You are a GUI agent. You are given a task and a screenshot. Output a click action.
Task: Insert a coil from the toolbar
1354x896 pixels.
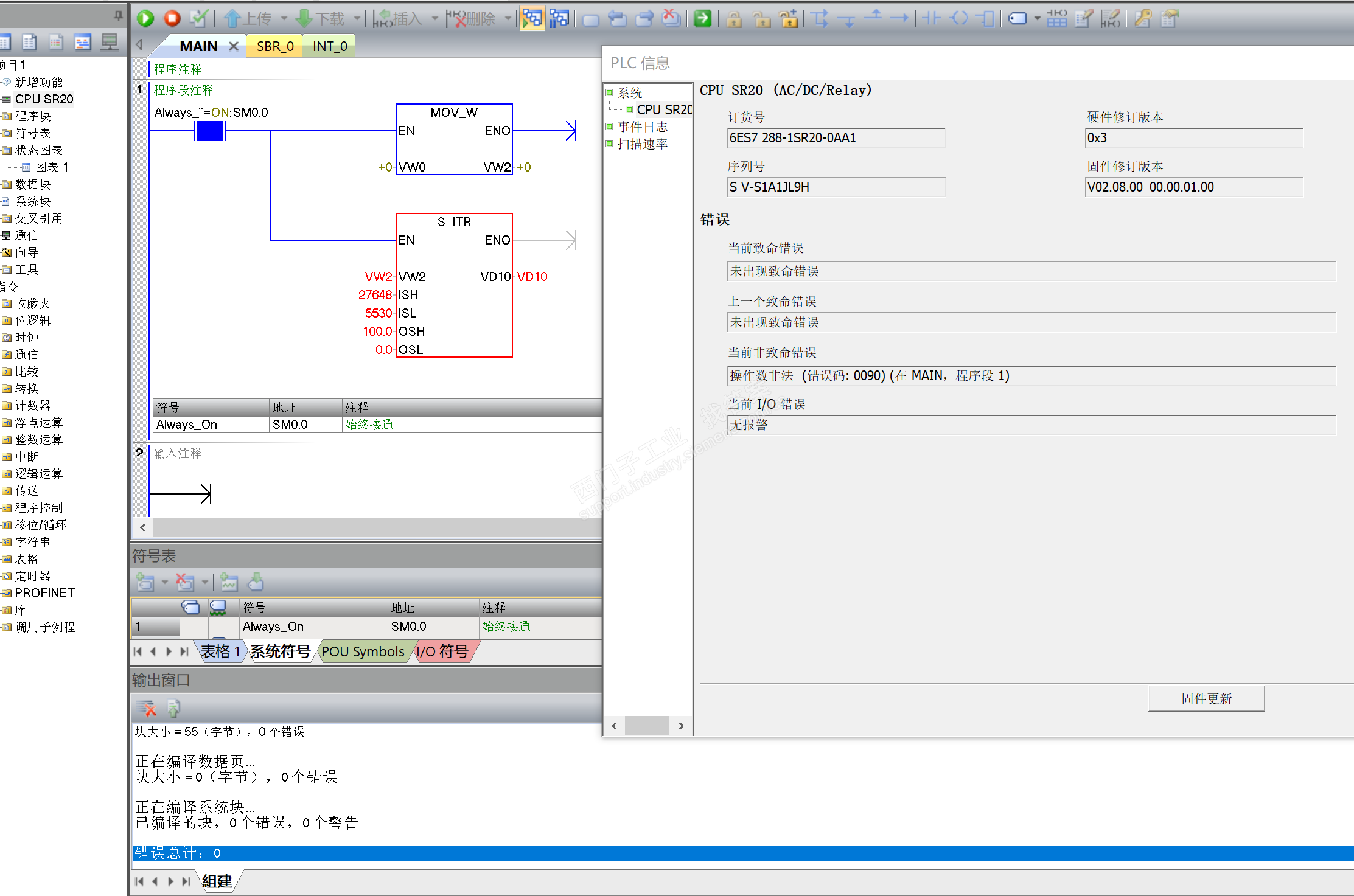click(959, 18)
